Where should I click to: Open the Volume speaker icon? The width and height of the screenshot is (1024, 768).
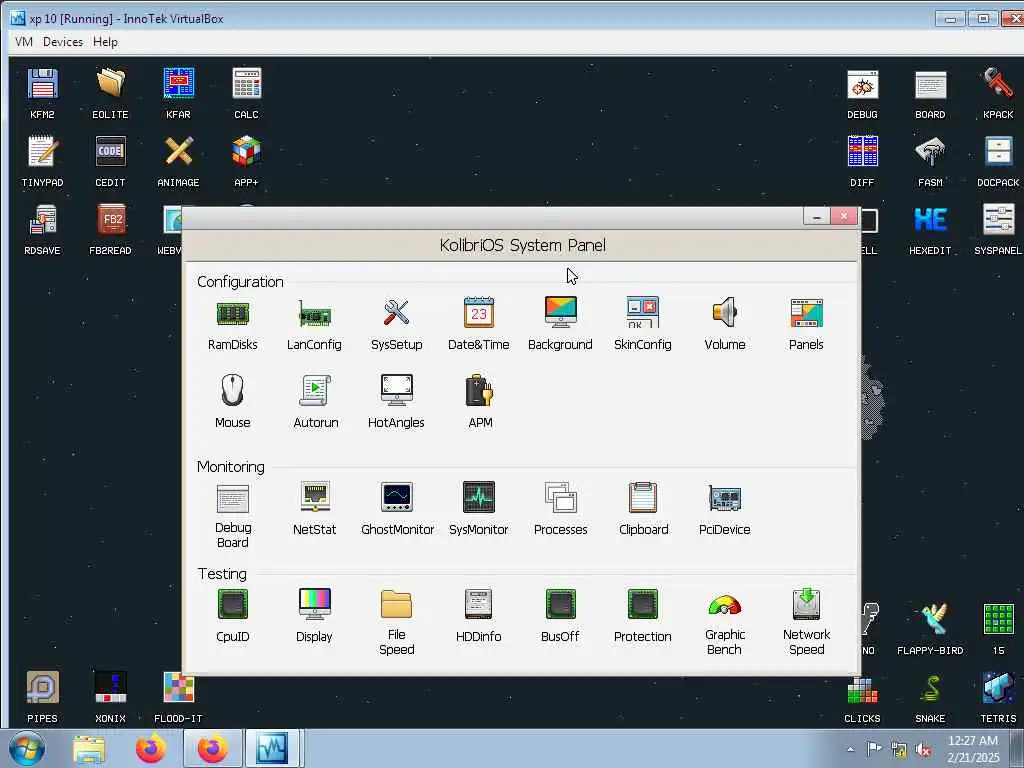[725, 325]
